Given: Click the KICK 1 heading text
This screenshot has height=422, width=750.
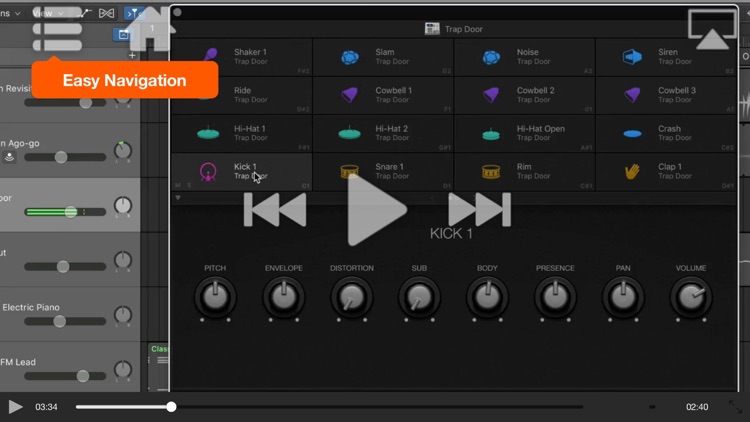Looking at the screenshot, I should (451, 233).
